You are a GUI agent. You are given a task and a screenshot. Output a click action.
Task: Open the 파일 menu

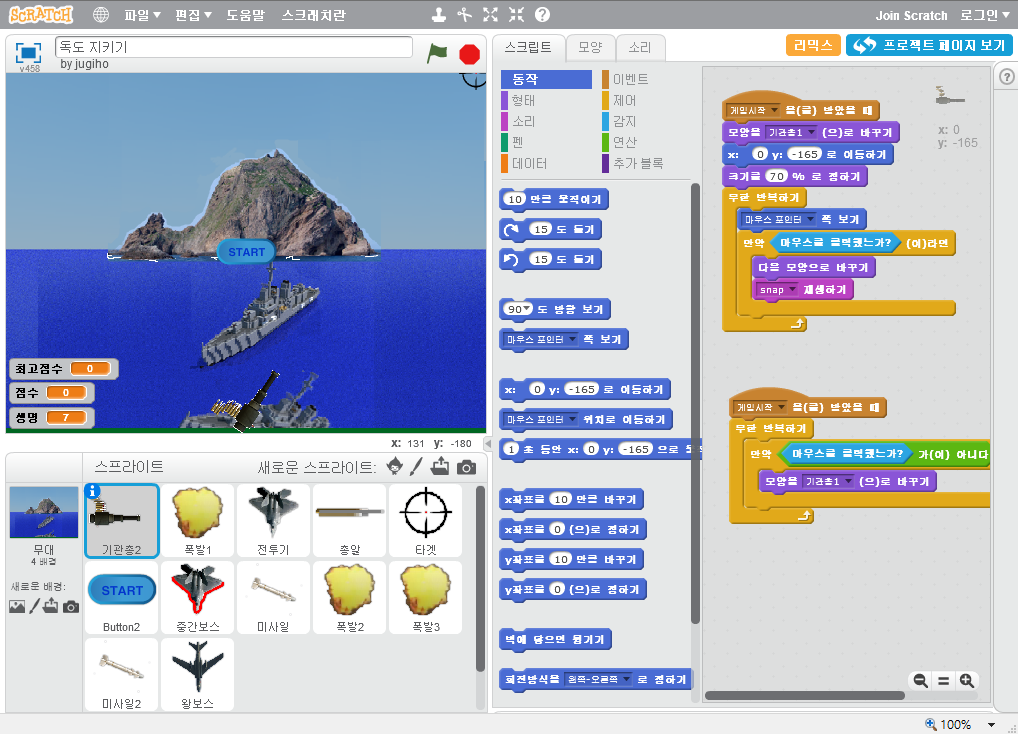click(x=142, y=15)
